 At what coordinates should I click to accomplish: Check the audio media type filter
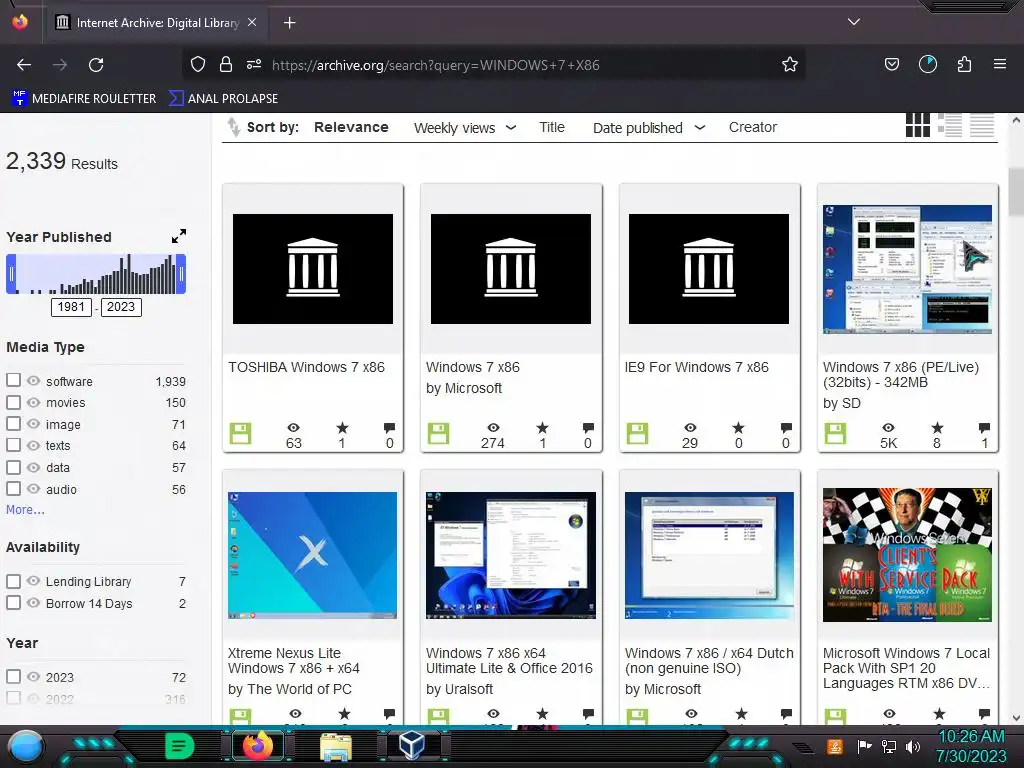13,488
